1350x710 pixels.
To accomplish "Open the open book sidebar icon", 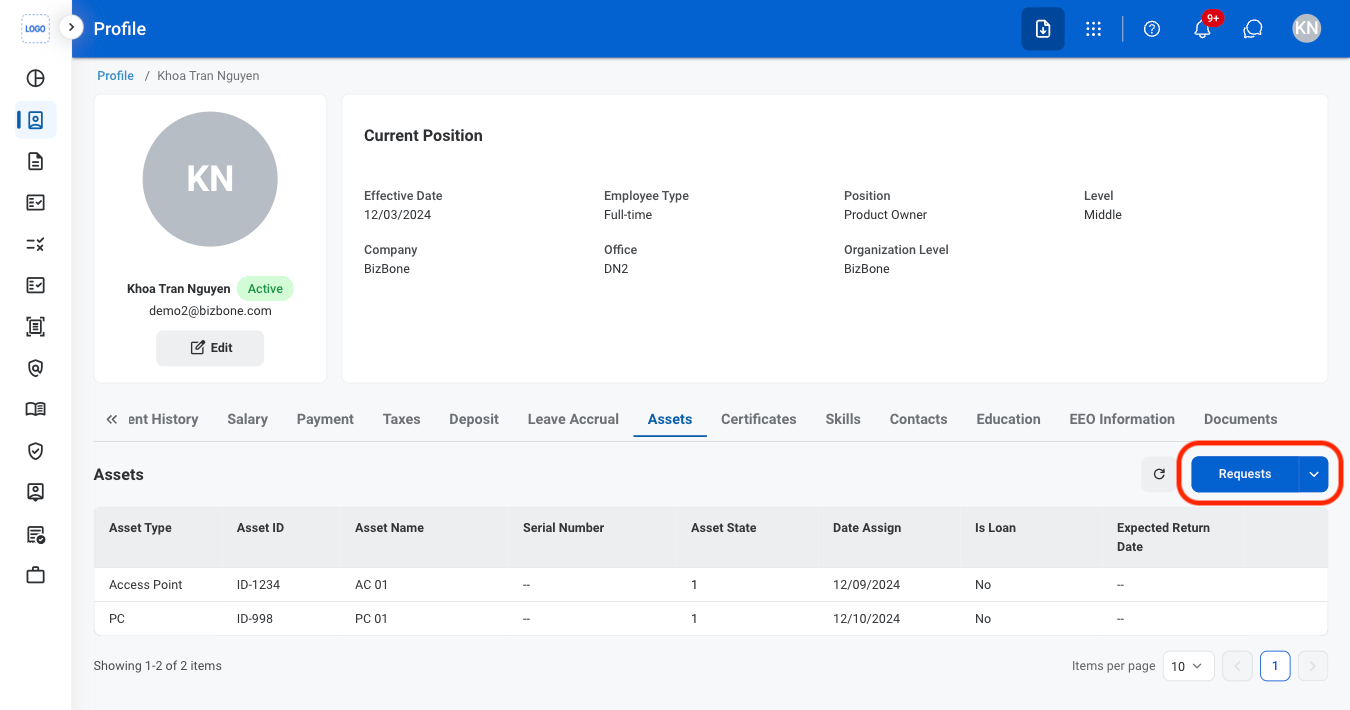I will (x=36, y=409).
